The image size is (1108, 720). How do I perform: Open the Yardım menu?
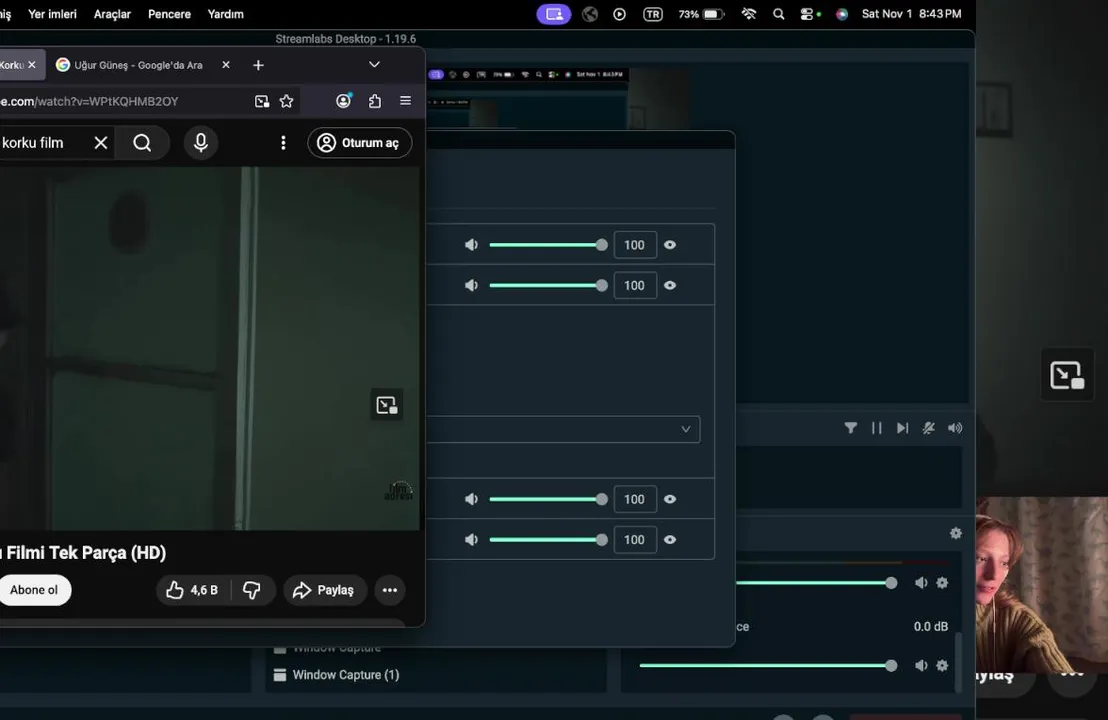click(225, 14)
